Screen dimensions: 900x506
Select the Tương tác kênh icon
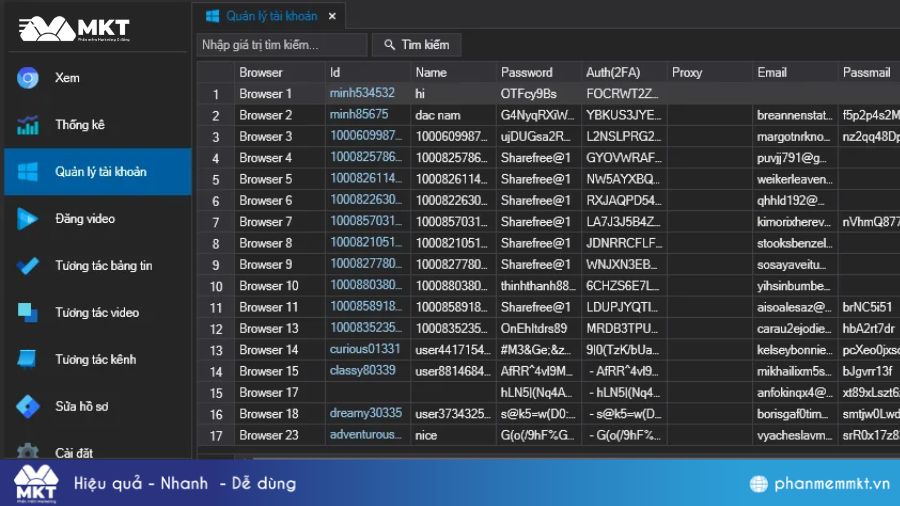(x=28, y=360)
